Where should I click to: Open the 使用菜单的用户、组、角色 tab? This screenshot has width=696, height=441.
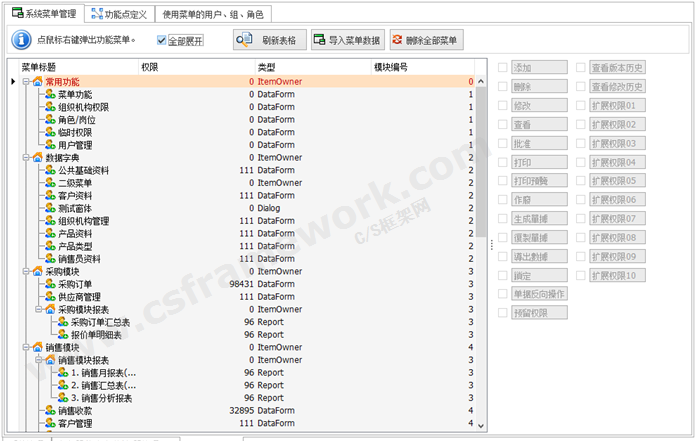213,15
